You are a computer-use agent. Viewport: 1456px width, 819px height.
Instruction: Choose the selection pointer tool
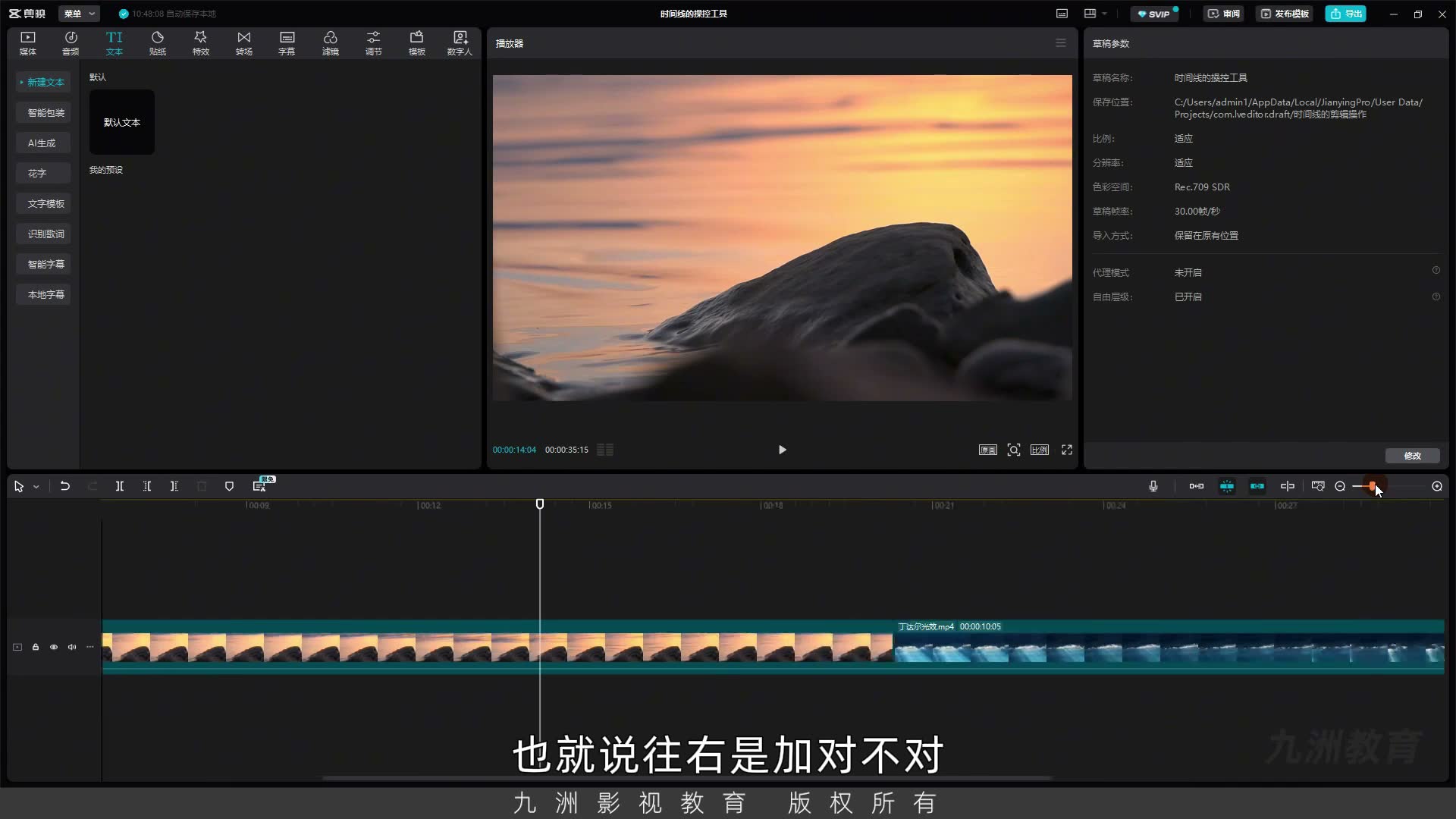point(19,486)
